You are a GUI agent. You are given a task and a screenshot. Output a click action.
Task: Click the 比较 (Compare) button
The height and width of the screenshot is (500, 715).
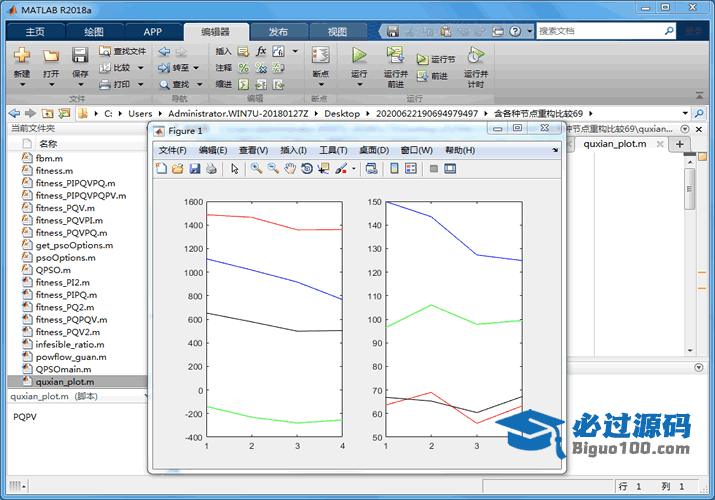pyautogui.click(x=116, y=68)
